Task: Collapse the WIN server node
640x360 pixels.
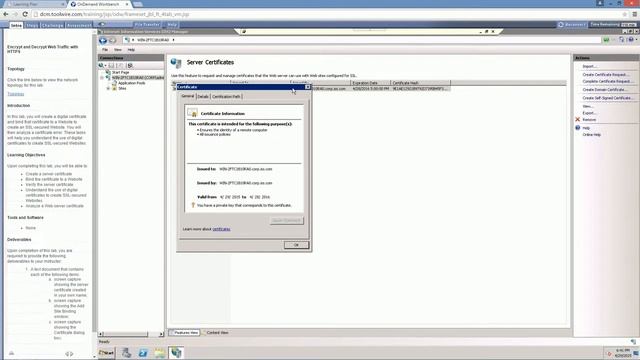Action: pos(102,78)
